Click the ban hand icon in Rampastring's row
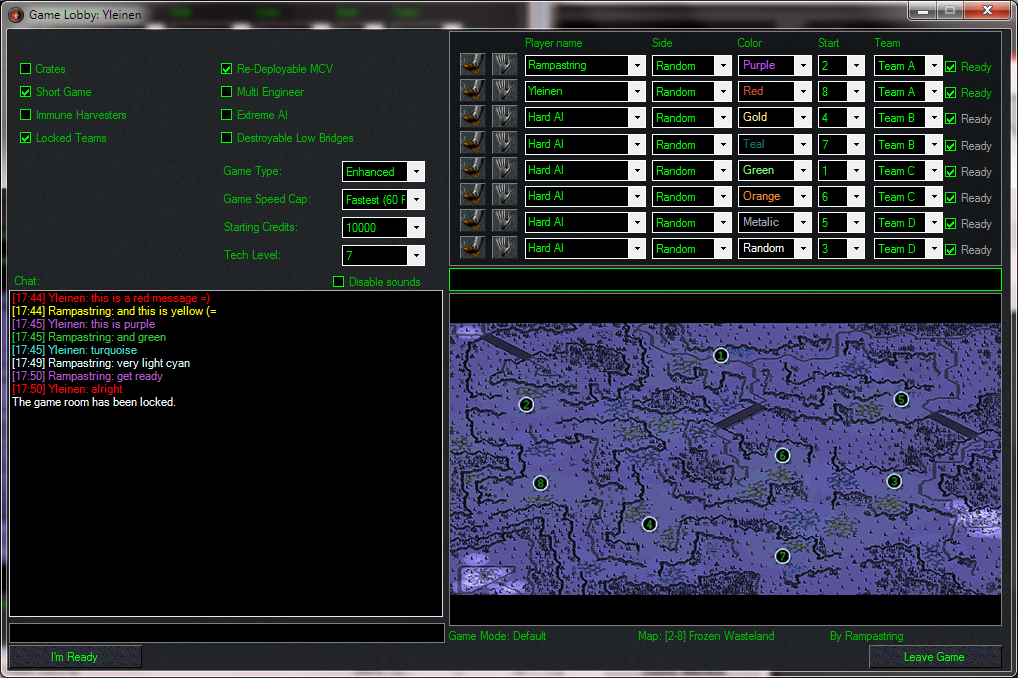Image resolution: width=1018 pixels, height=678 pixels. pos(504,65)
